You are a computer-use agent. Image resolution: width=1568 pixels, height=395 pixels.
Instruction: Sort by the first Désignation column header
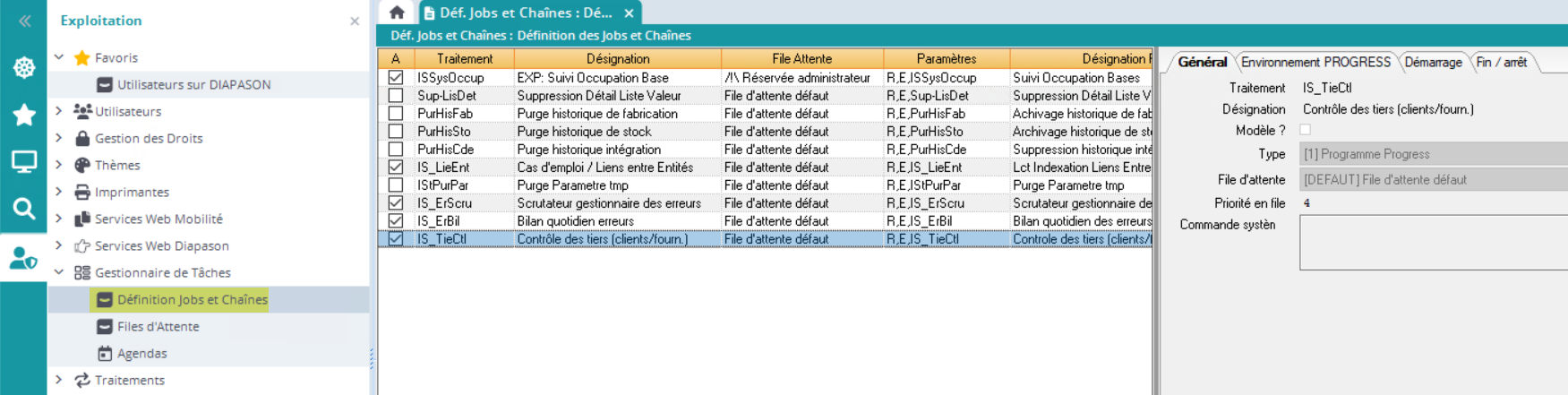(x=618, y=58)
